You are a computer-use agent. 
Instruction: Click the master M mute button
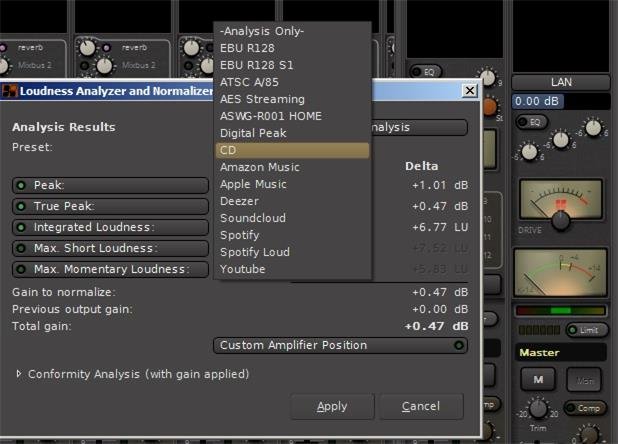coord(538,380)
